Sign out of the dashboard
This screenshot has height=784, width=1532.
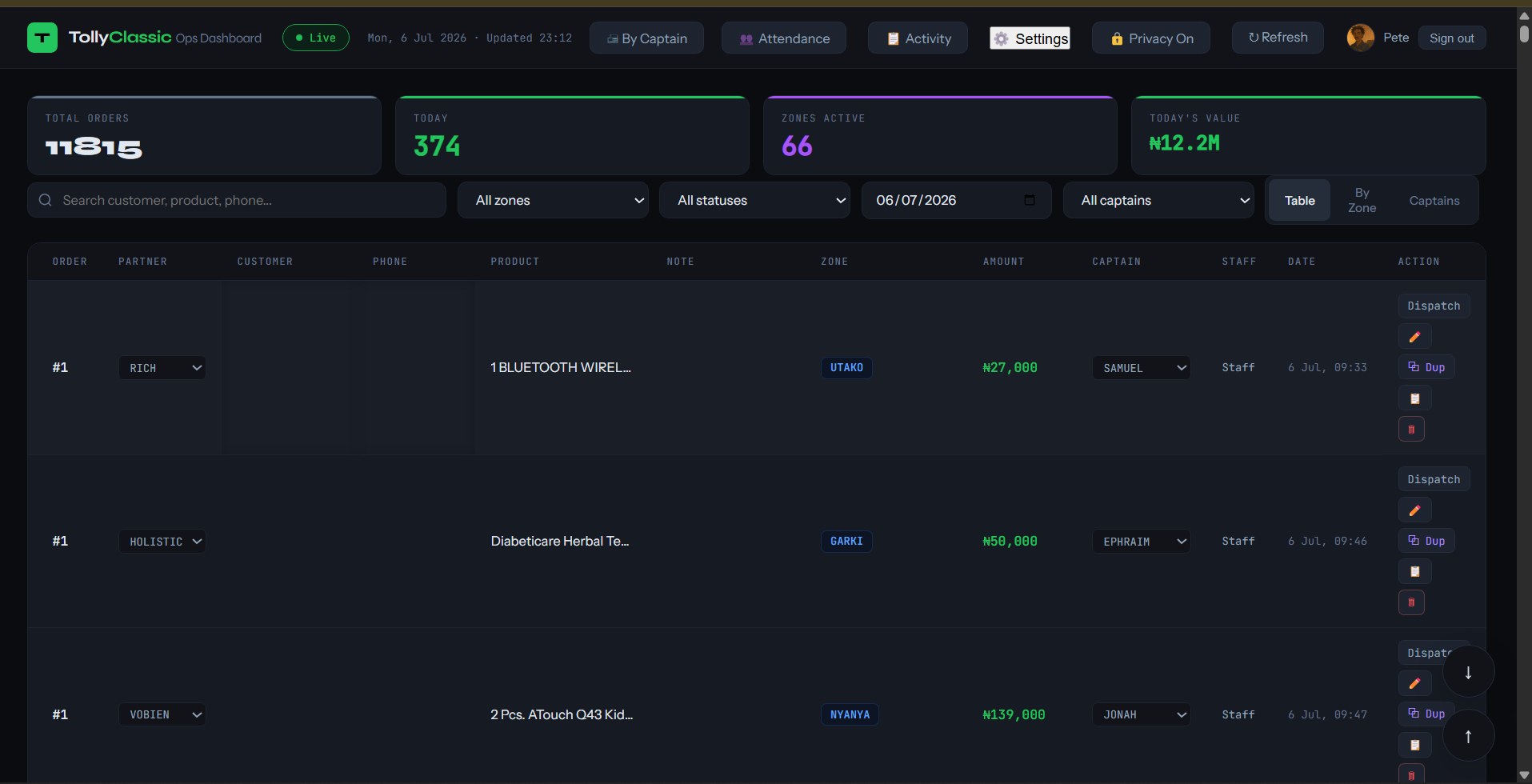pos(1452,38)
